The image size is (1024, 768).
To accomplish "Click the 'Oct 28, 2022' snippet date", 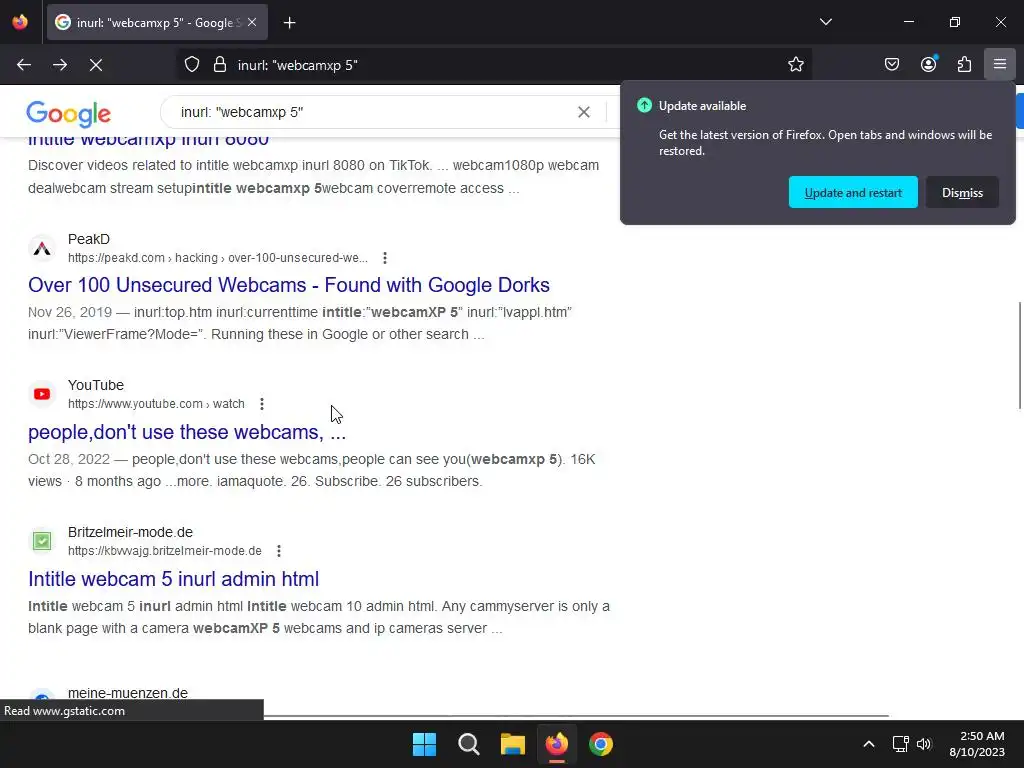I will coord(69,459).
